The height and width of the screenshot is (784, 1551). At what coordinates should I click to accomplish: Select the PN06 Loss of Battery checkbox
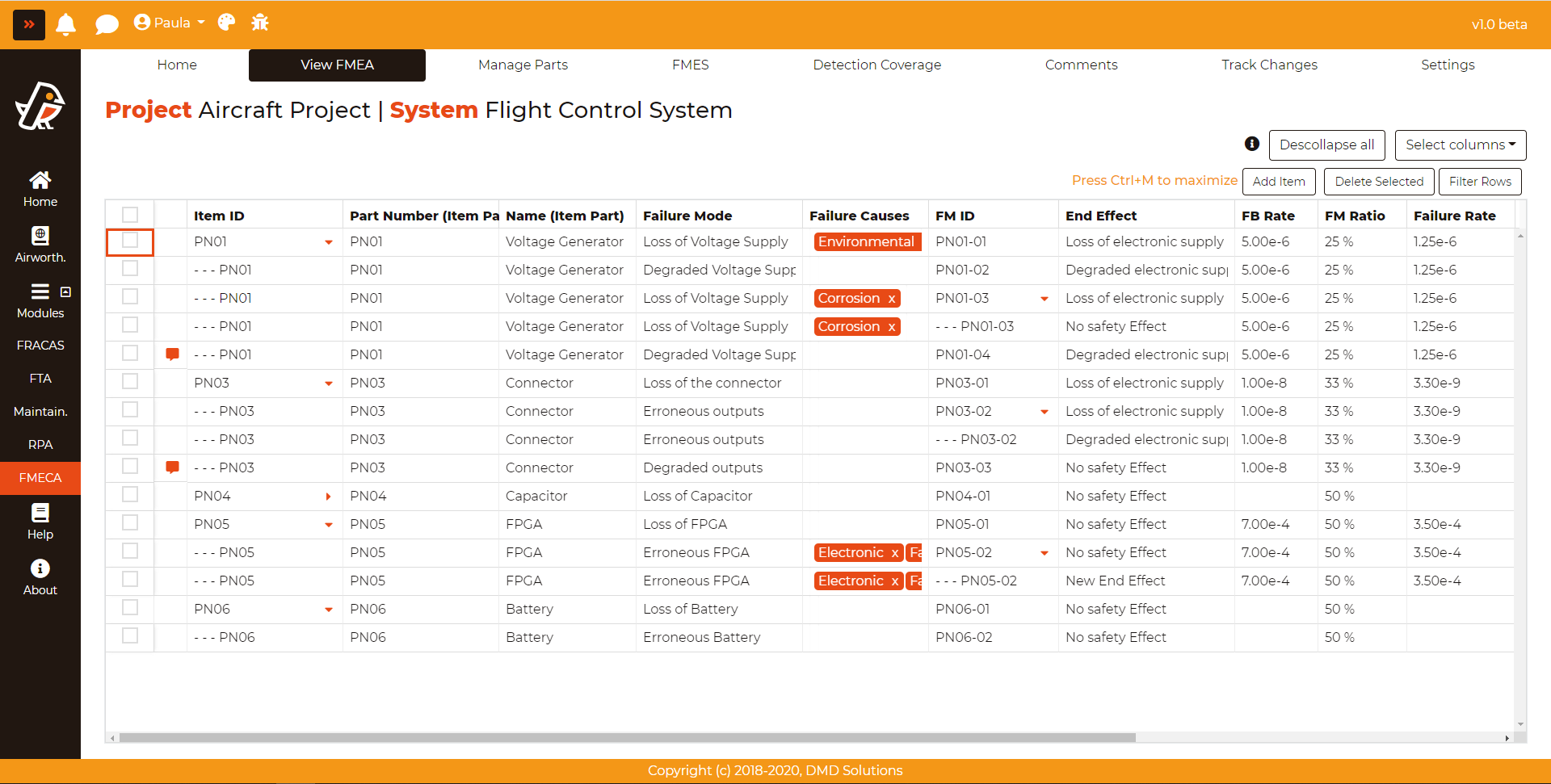(x=130, y=608)
